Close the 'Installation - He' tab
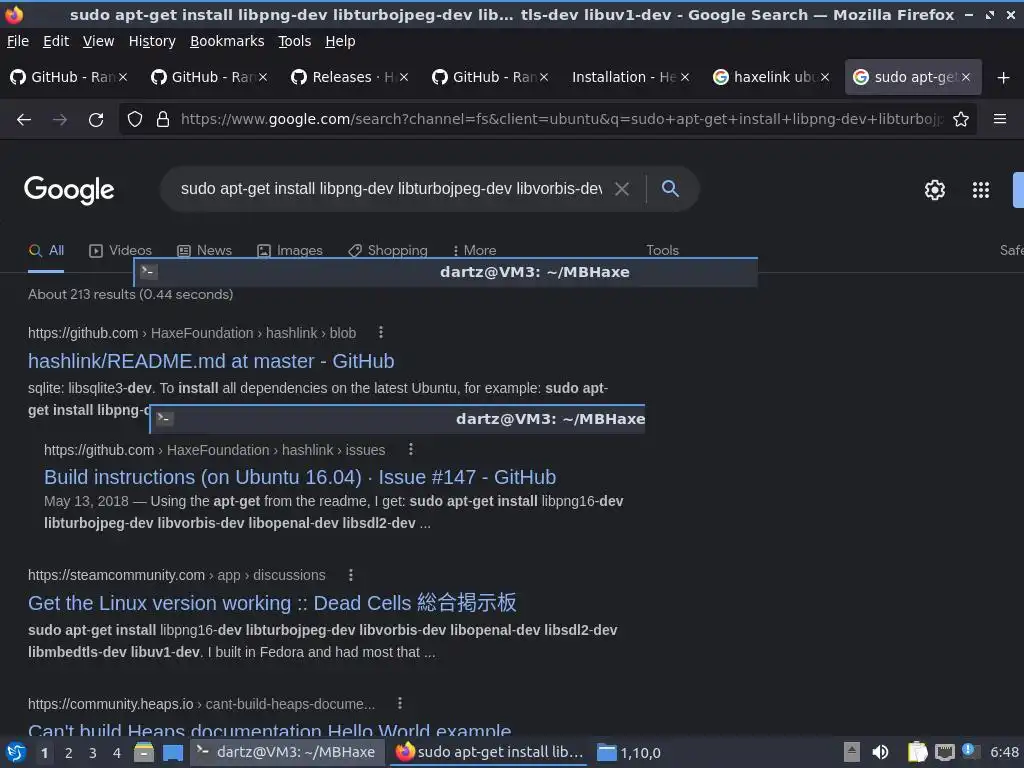This screenshot has width=1024, height=768. coord(685,77)
